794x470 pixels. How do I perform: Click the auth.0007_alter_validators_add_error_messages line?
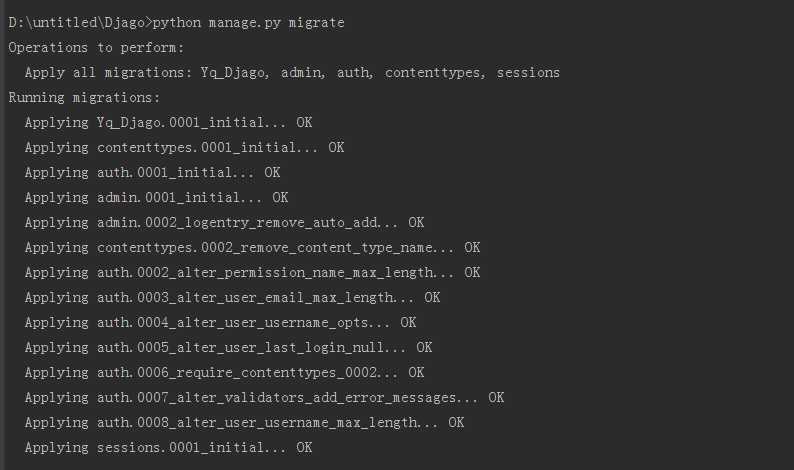[264, 398]
